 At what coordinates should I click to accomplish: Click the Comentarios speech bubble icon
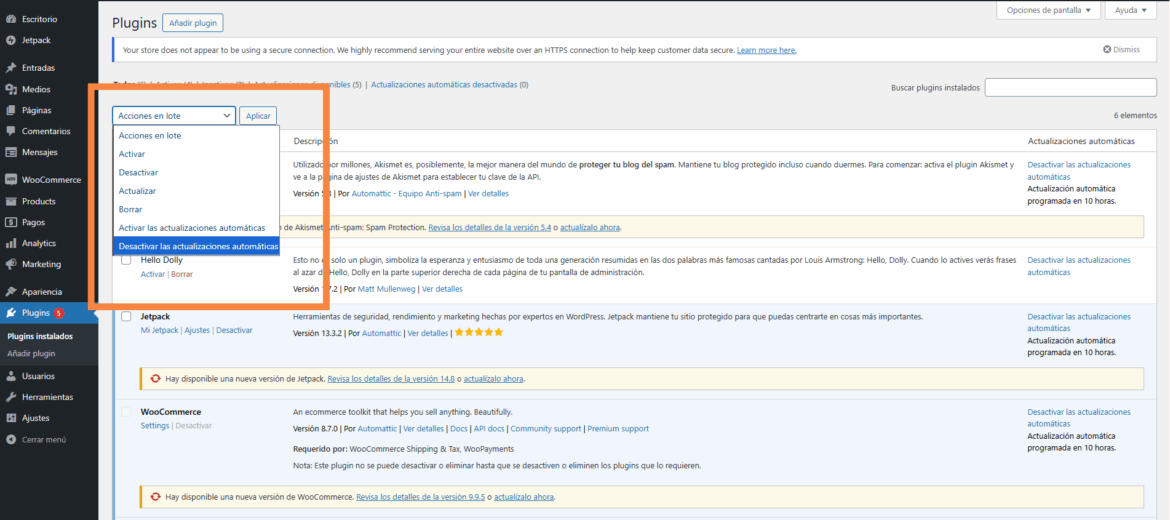coord(10,131)
